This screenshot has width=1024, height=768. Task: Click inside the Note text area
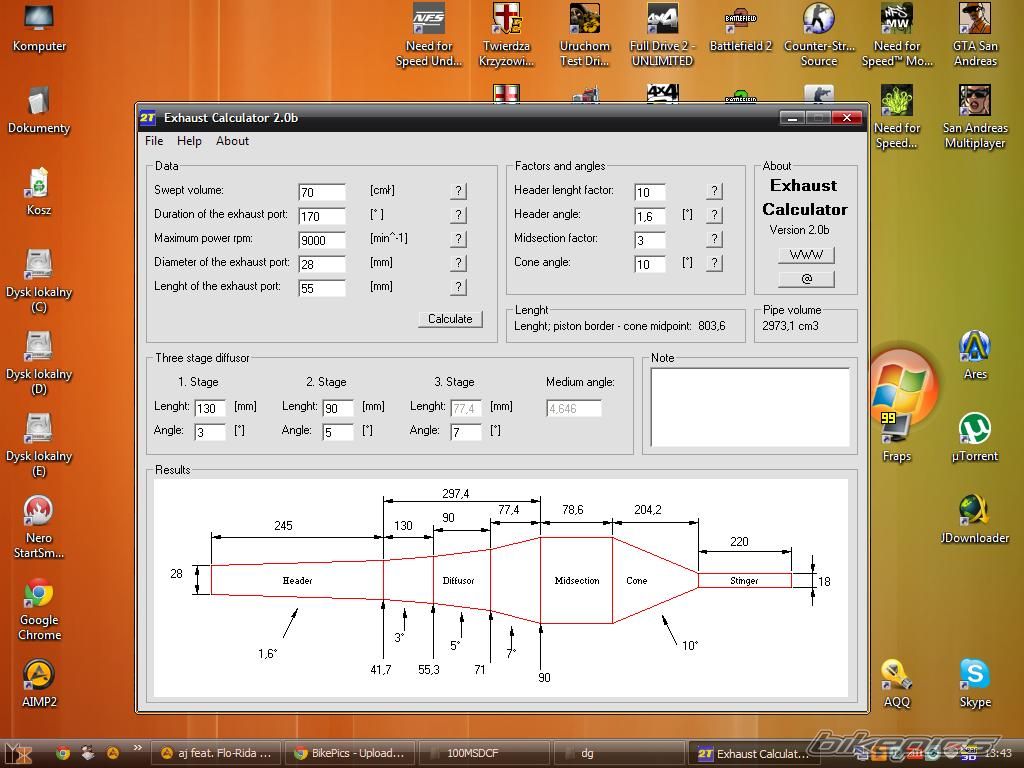750,407
